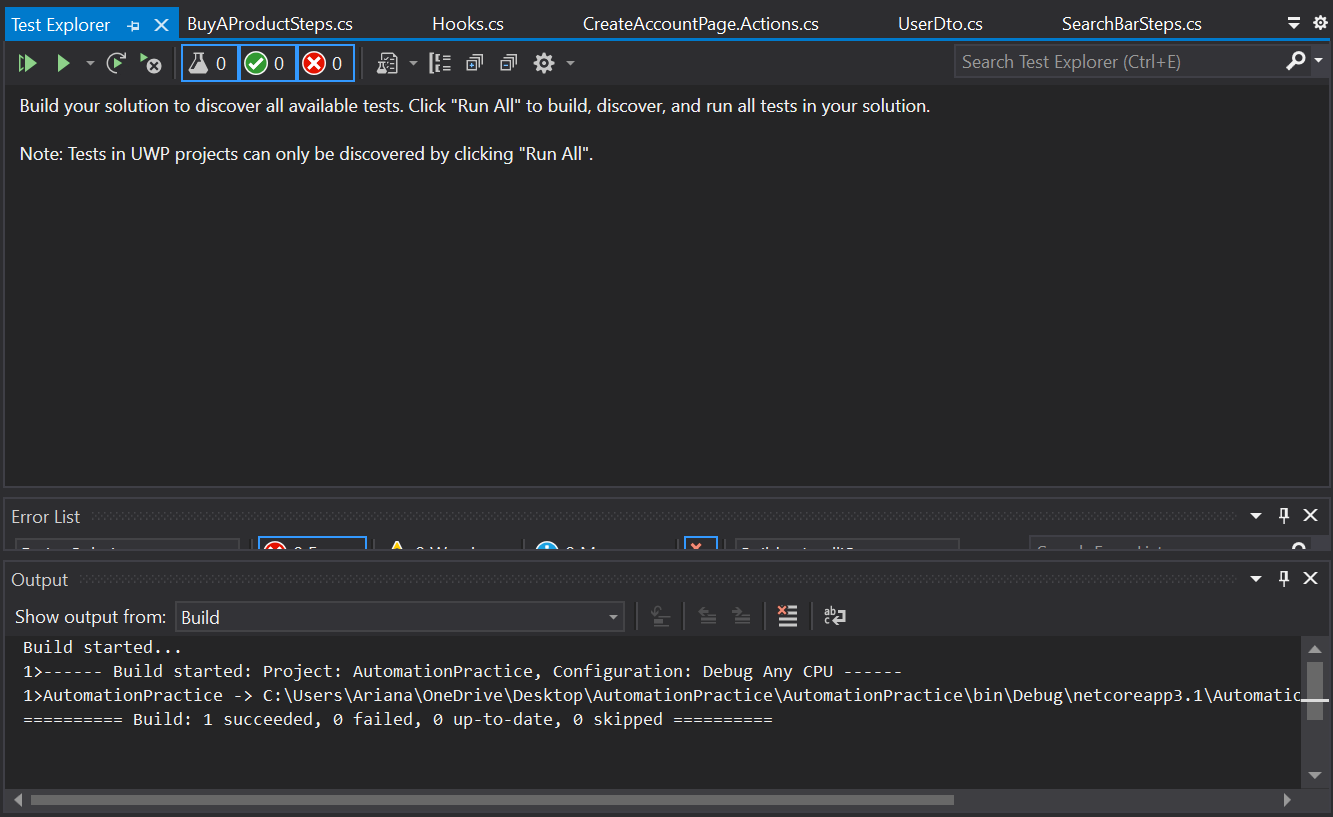Open the UserDto.cs tab
1333x817 pixels.
pyautogui.click(x=940, y=24)
